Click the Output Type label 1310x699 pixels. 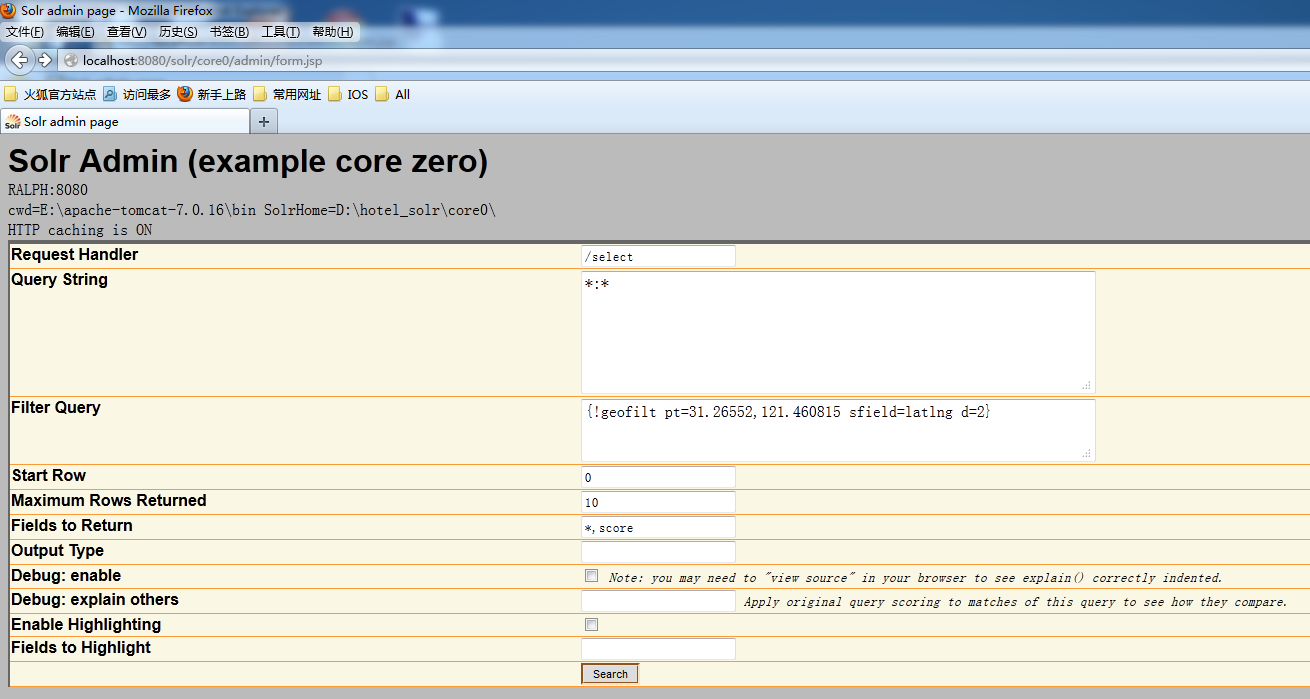click(x=57, y=551)
